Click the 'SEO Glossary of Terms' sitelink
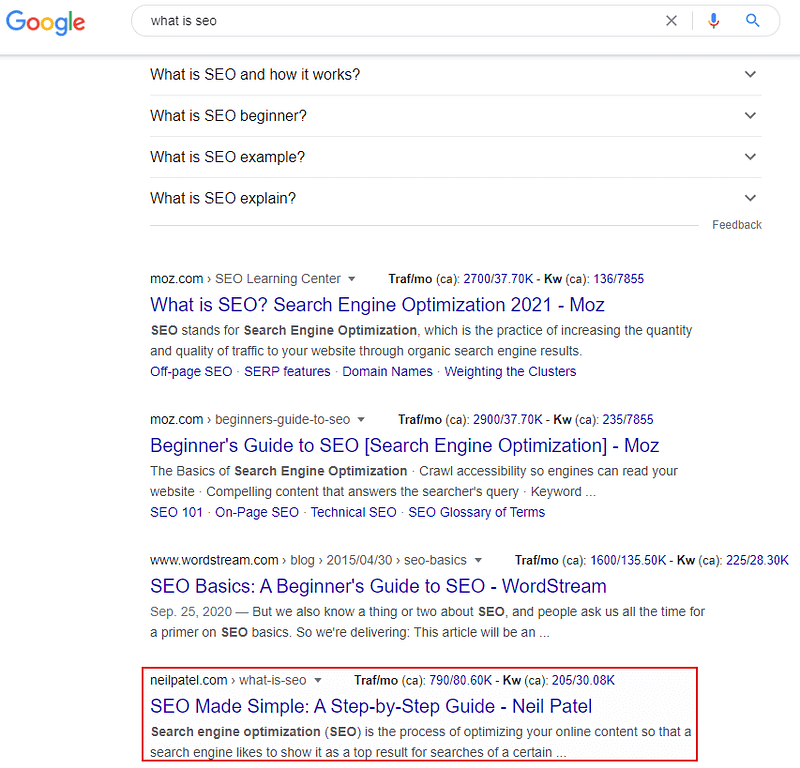800x768 pixels. click(477, 512)
